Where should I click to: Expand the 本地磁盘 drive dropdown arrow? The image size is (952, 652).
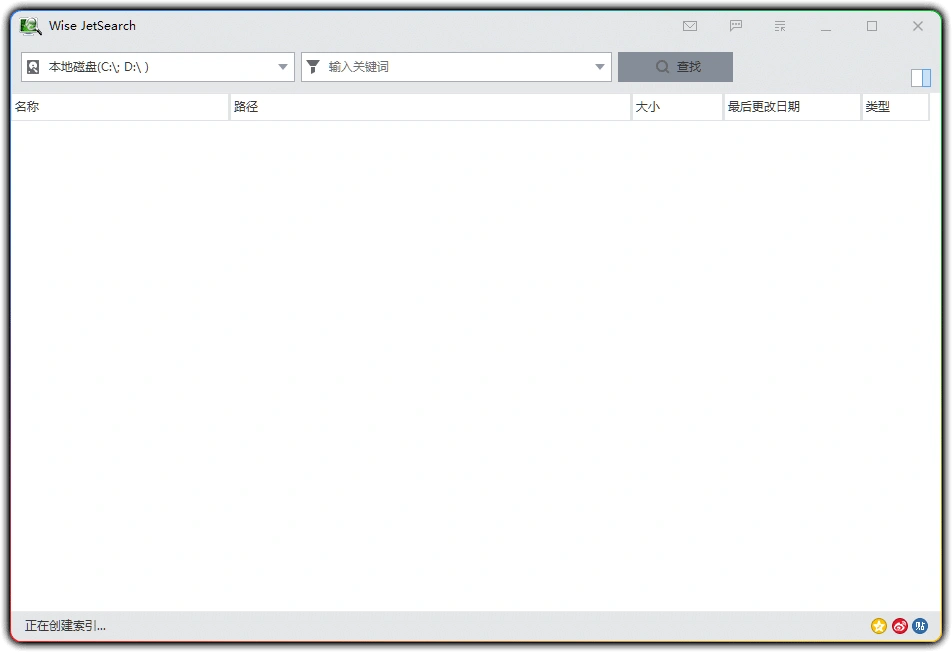[x=283, y=67]
